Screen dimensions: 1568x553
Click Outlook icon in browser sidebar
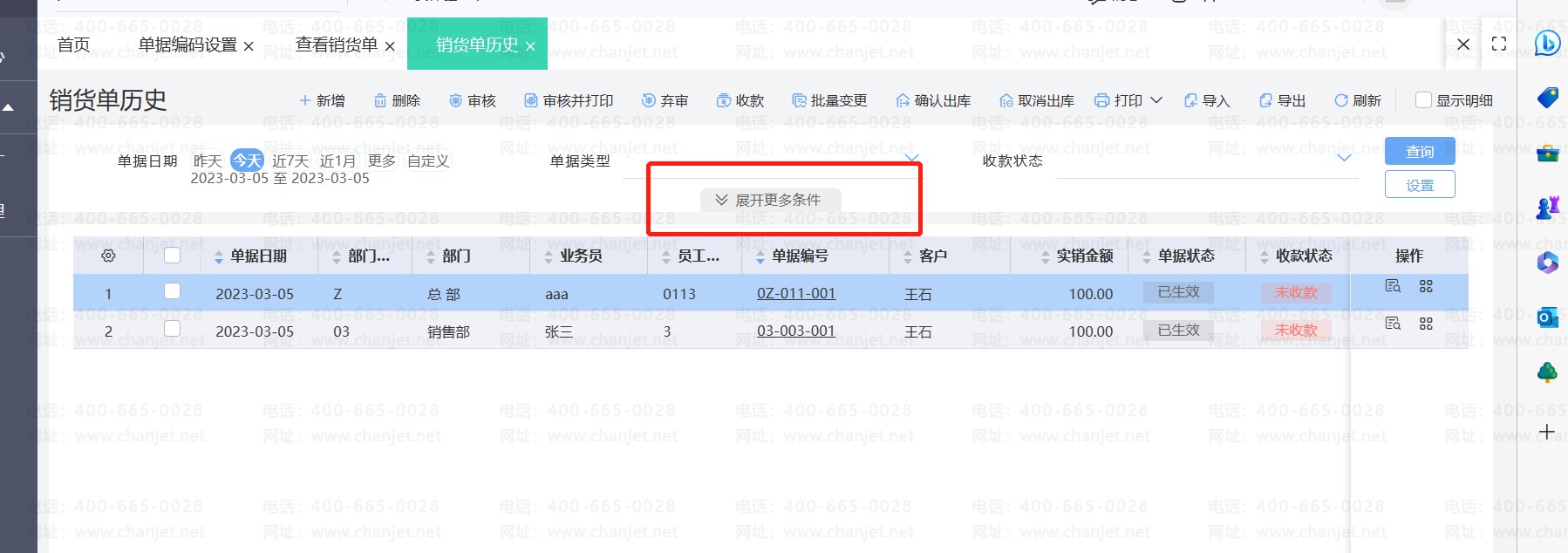tap(1547, 317)
